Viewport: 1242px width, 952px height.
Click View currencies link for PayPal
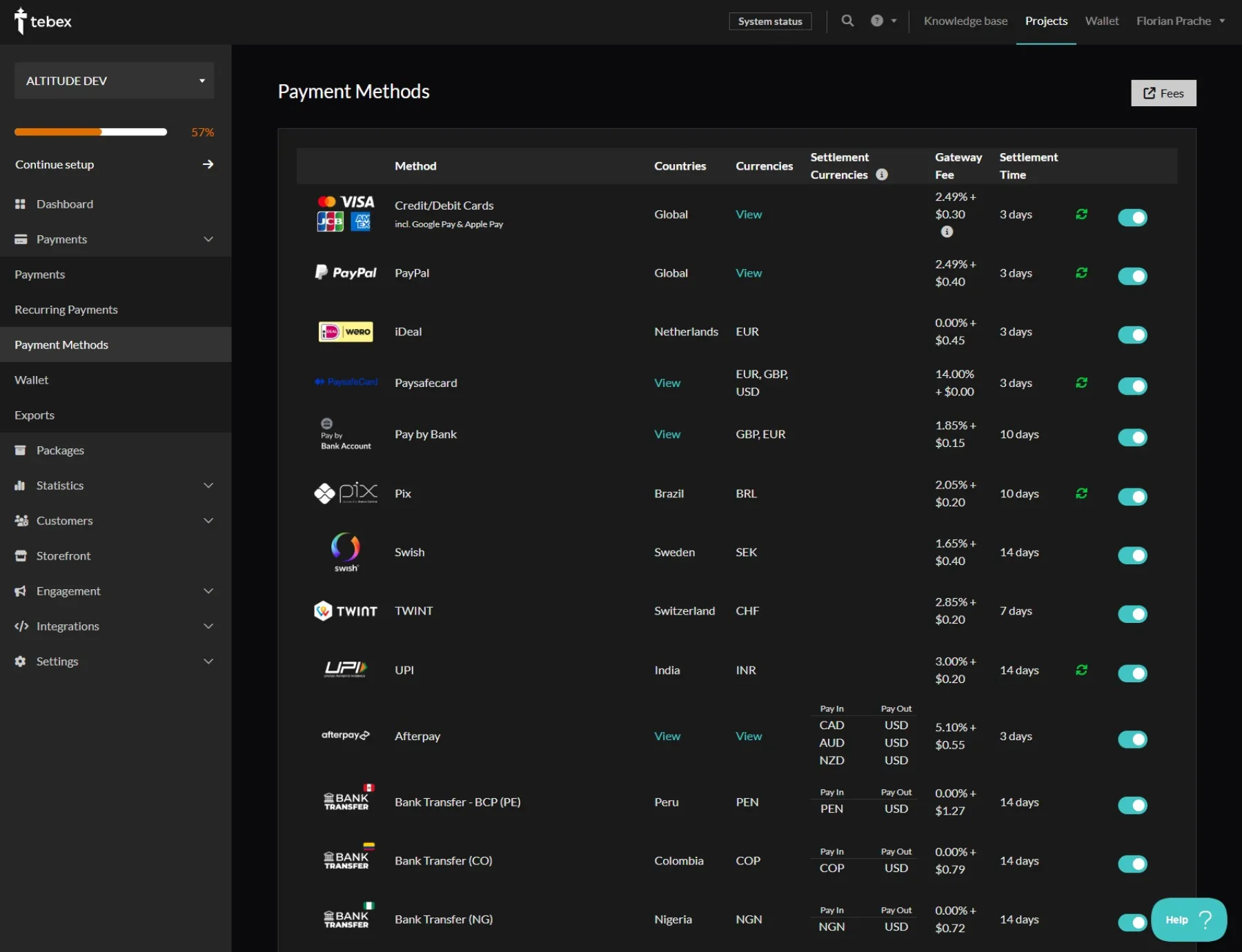click(749, 273)
